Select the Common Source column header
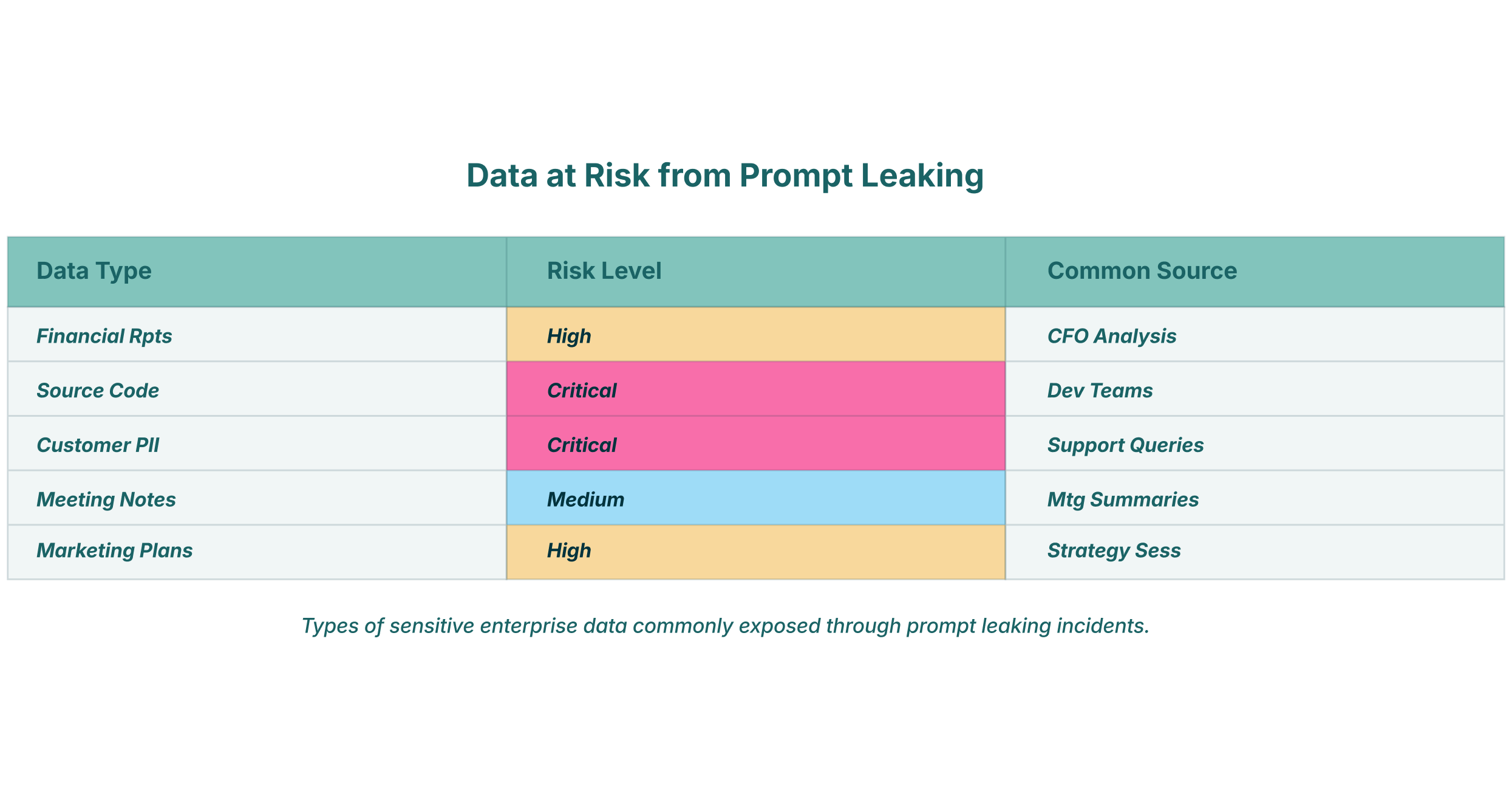This screenshot has height=791, width=1512. pyautogui.click(x=1142, y=271)
